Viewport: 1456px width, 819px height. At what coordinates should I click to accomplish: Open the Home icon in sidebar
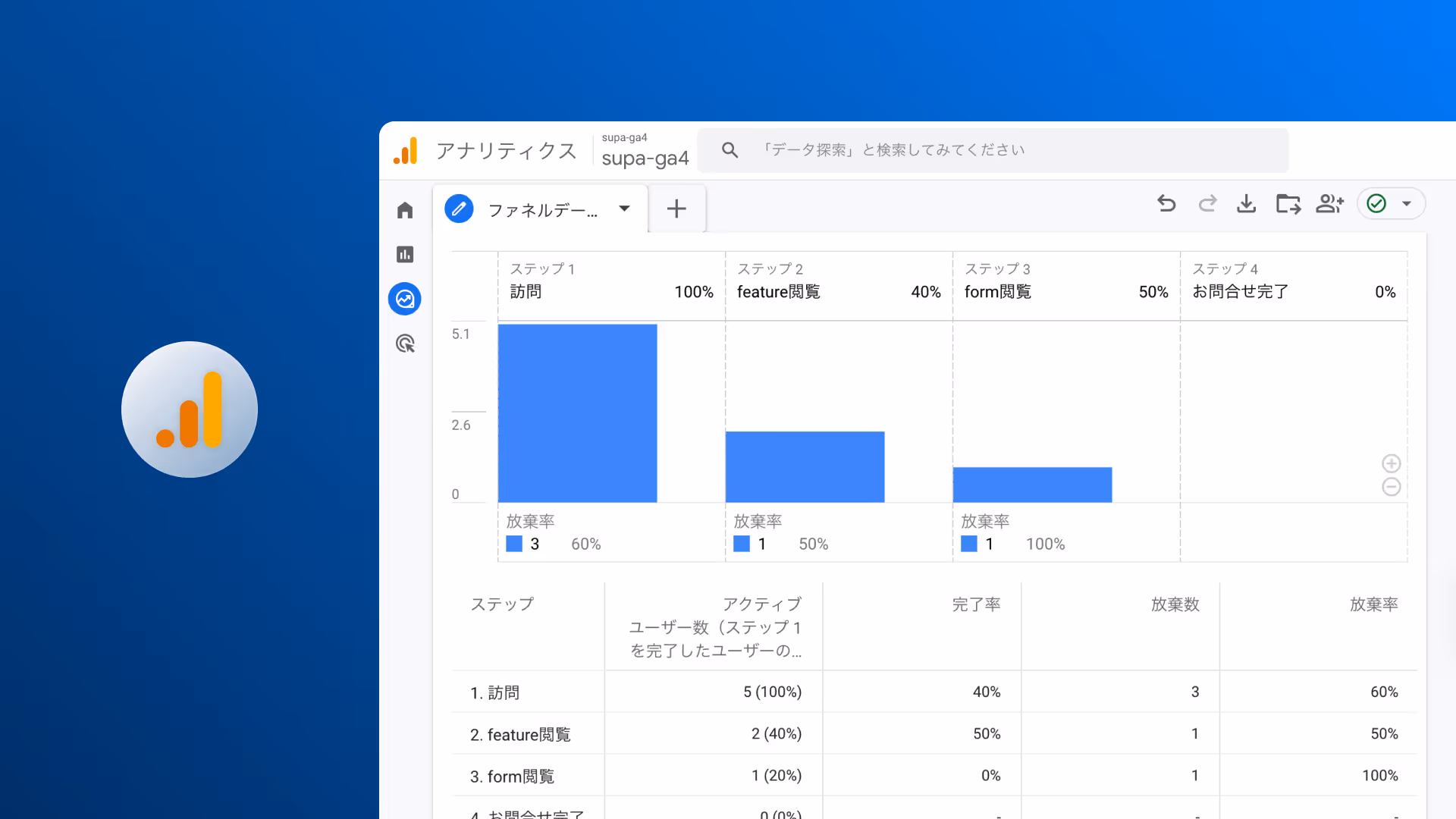[x=405, y=210]
